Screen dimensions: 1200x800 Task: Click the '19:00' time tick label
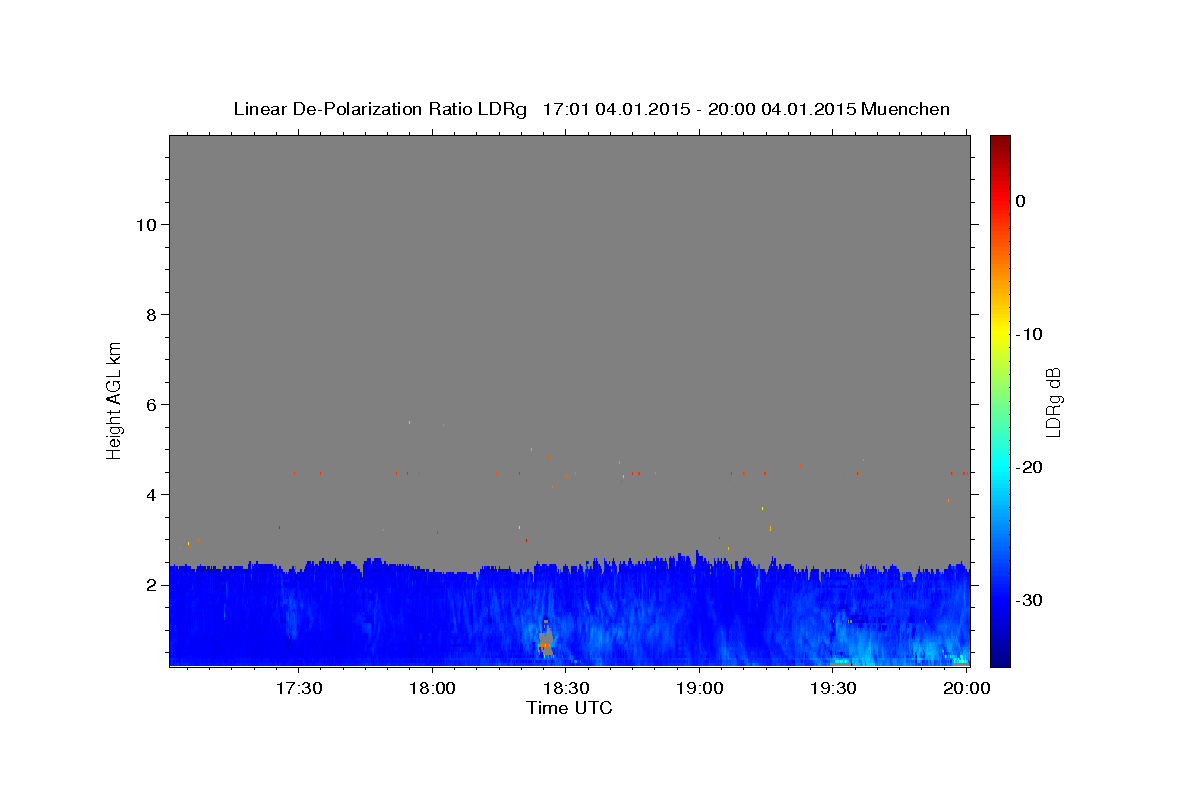click(x=699, y=689)
